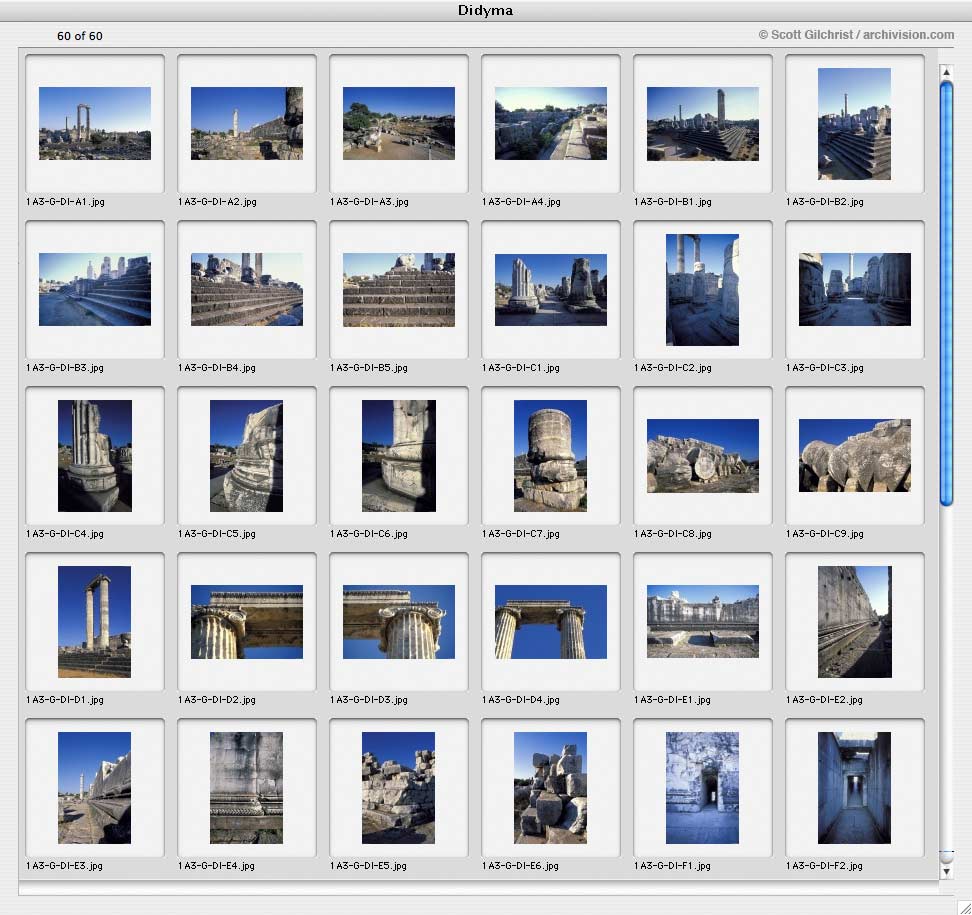Pick thumbnail 1A3-G-DI-C5.jpg
This screenshot has height=915, width=972.
(247, 456)
